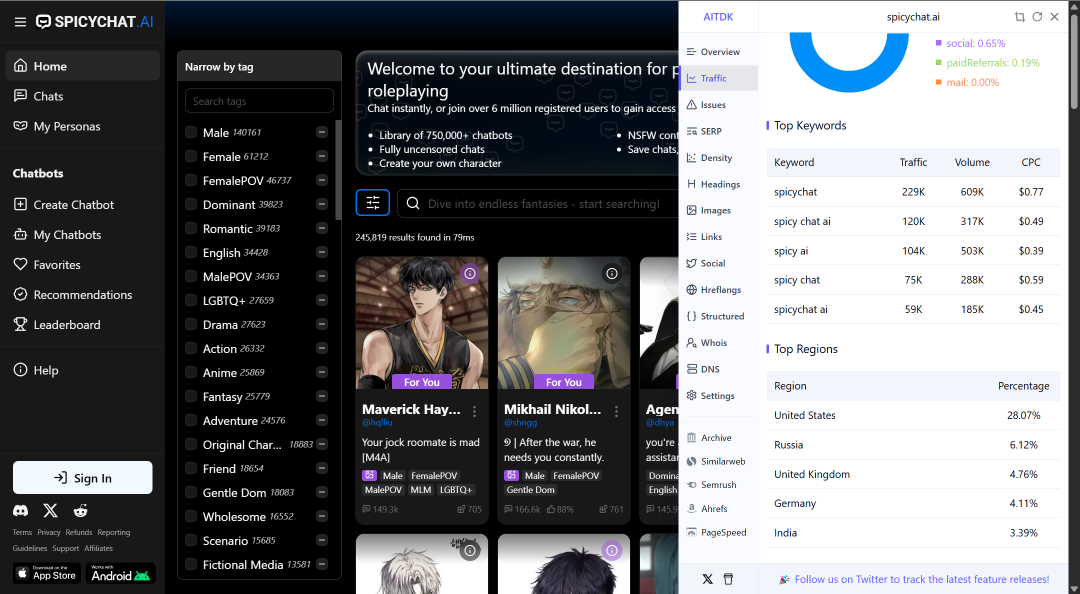Click the X icon in AITDK footer
1080x594 pixels.
point(707,579)
